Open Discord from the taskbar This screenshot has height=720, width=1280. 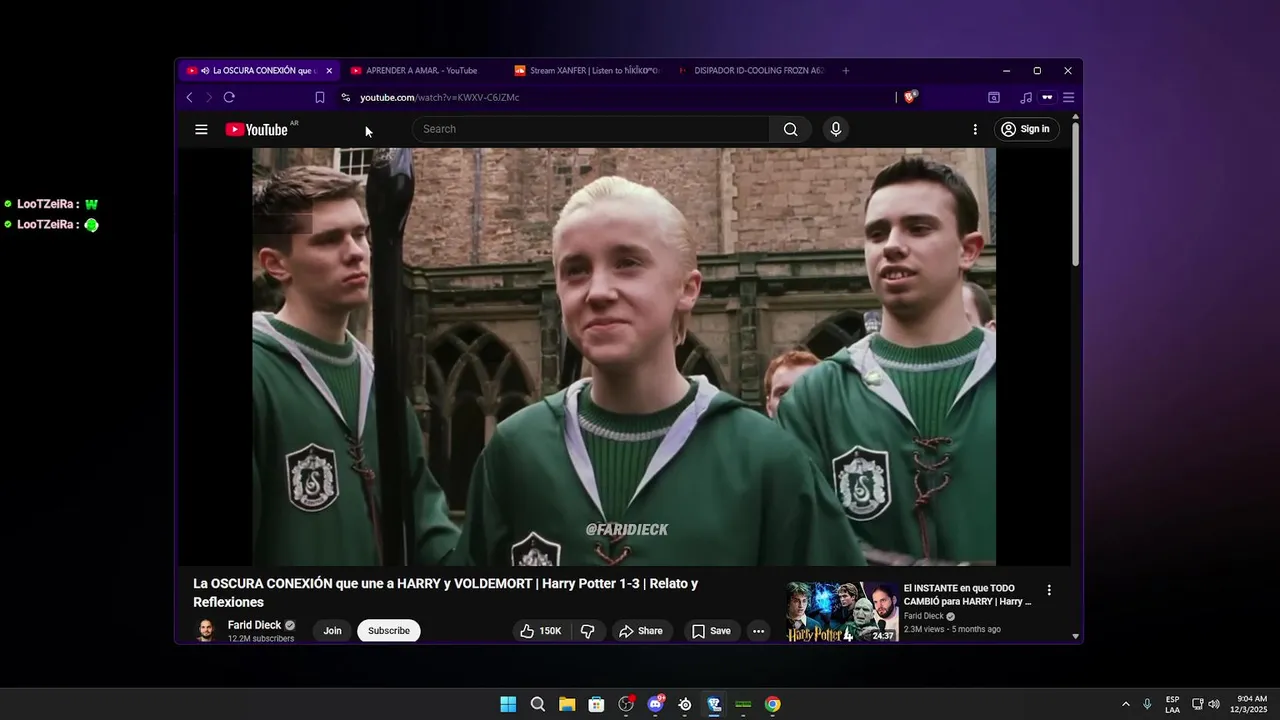(x=655, y=704)
